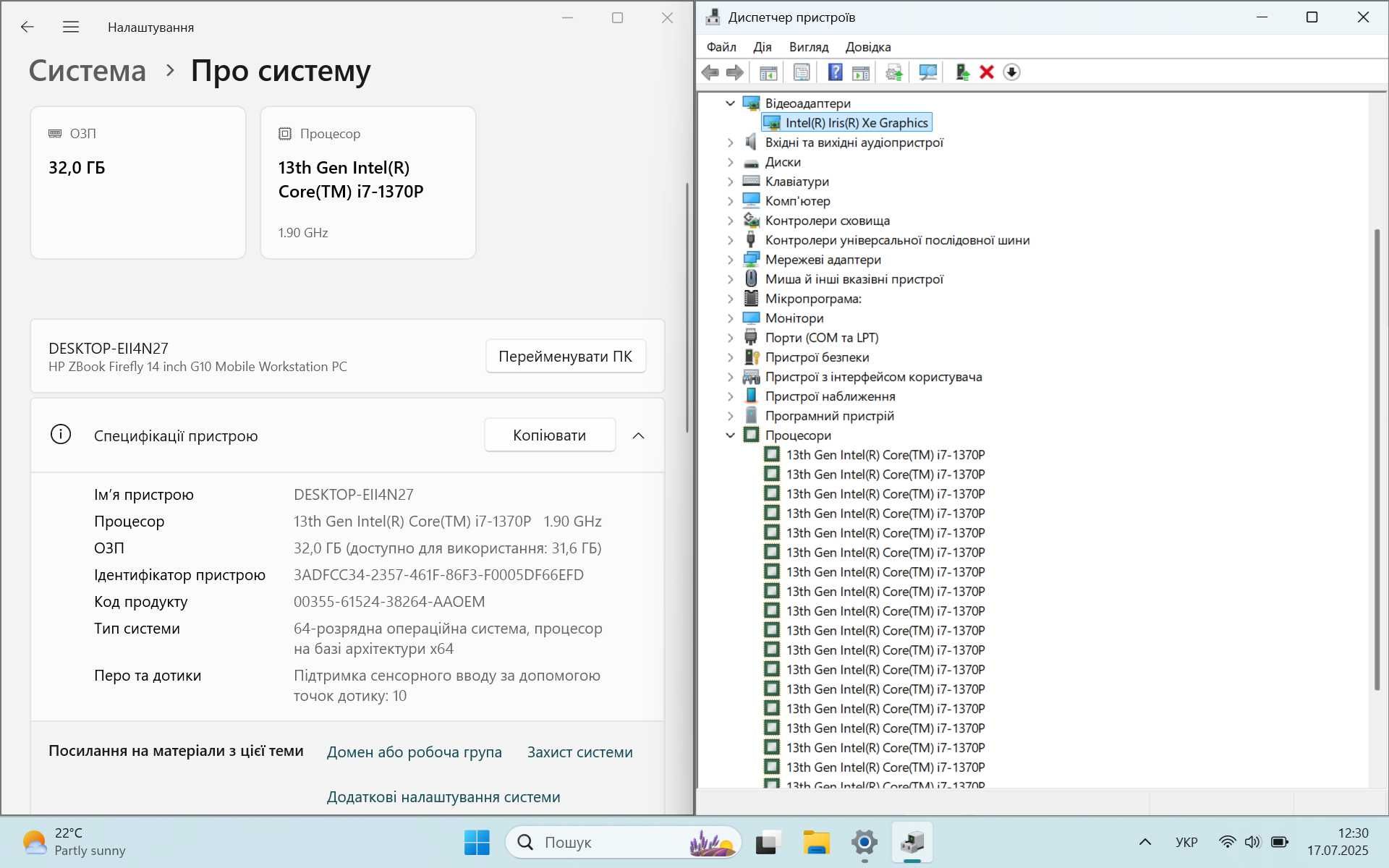Click the info icon beside Специфікації пристрою
This screenshot has height=868, width=1389.
[x=61, y=435]
